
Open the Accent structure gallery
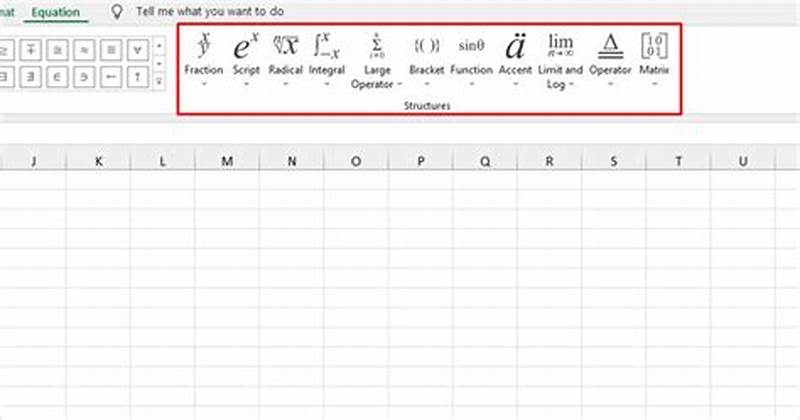coord(515,59)
